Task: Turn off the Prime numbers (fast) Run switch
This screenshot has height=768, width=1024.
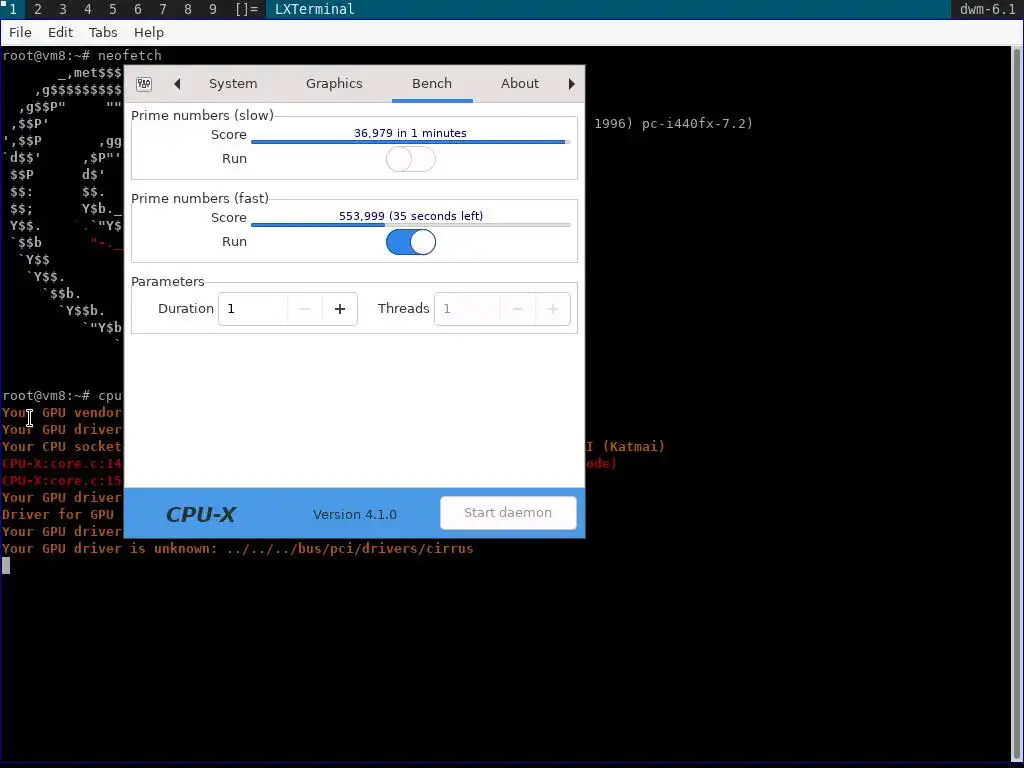Action: pyautogui.click(x=411, y=242)
